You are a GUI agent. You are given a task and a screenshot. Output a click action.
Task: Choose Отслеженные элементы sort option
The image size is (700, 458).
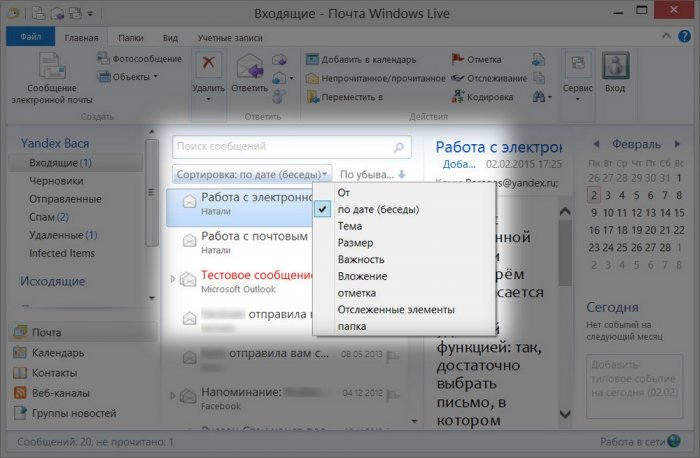coord(405,310)
